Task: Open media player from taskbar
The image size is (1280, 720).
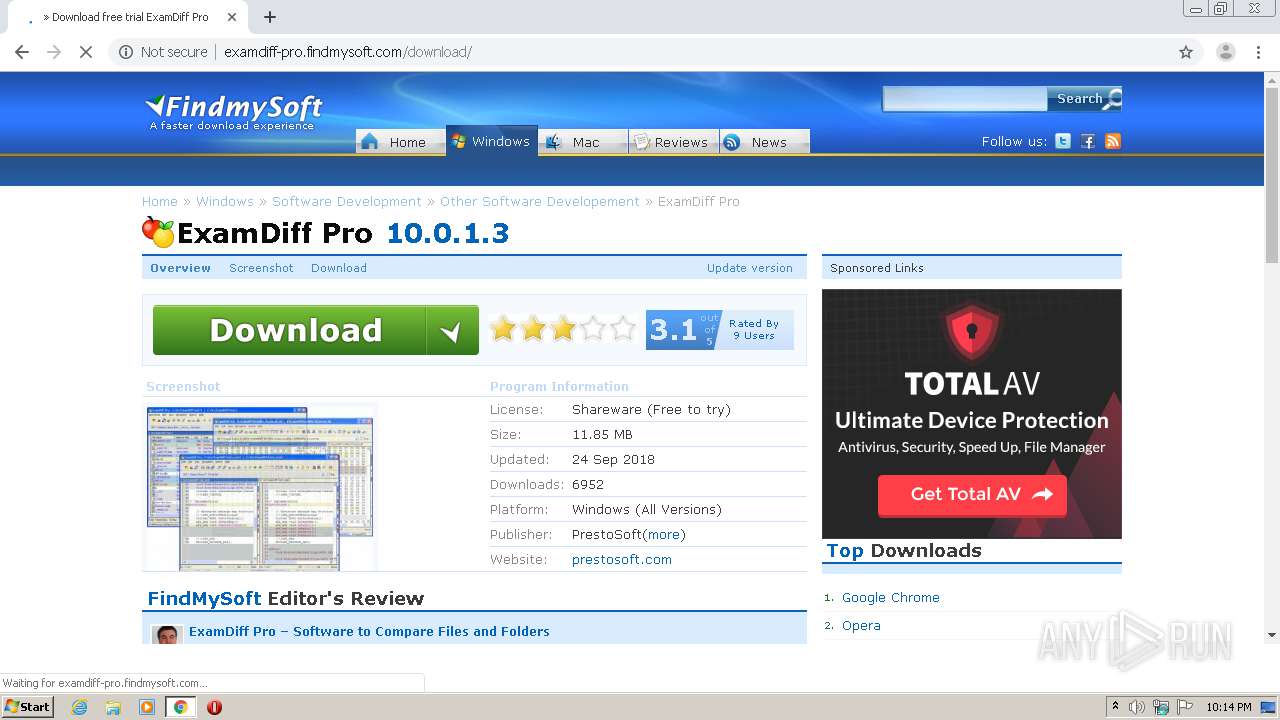Action: [x=147, y=707]
